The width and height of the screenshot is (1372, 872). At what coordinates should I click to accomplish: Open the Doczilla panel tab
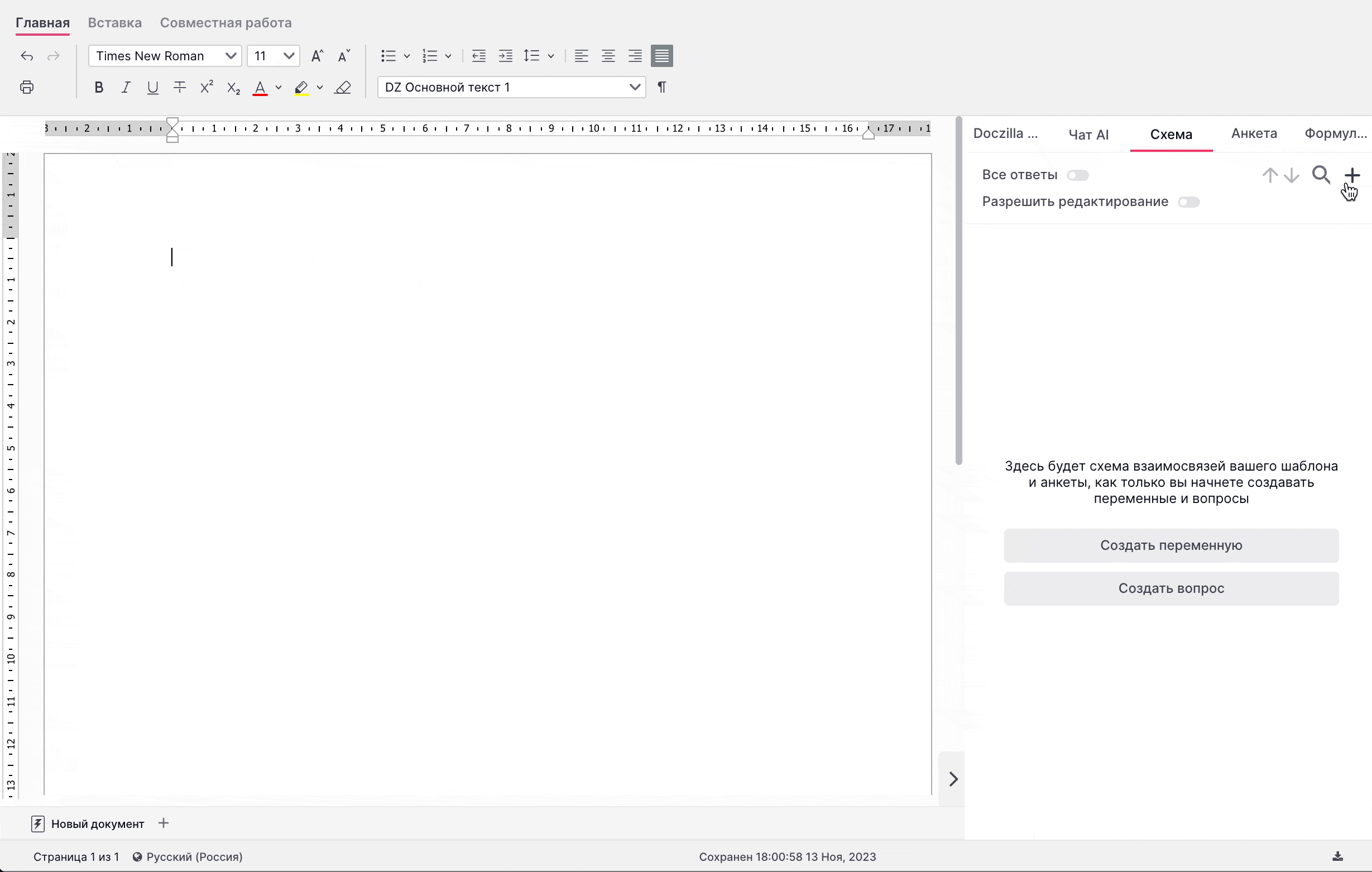tap(1006, 133)
